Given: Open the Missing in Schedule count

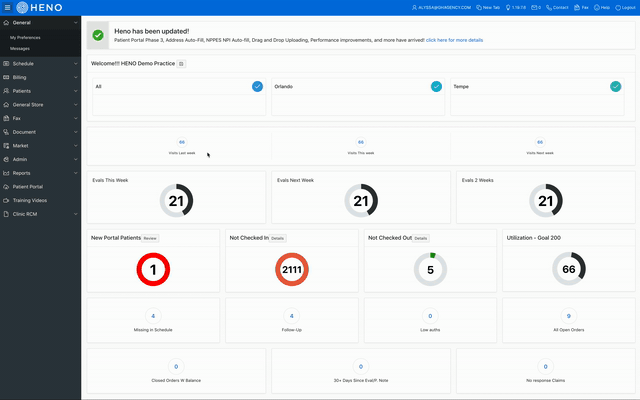Looking at the screenshot, I should tap(153, 316).
